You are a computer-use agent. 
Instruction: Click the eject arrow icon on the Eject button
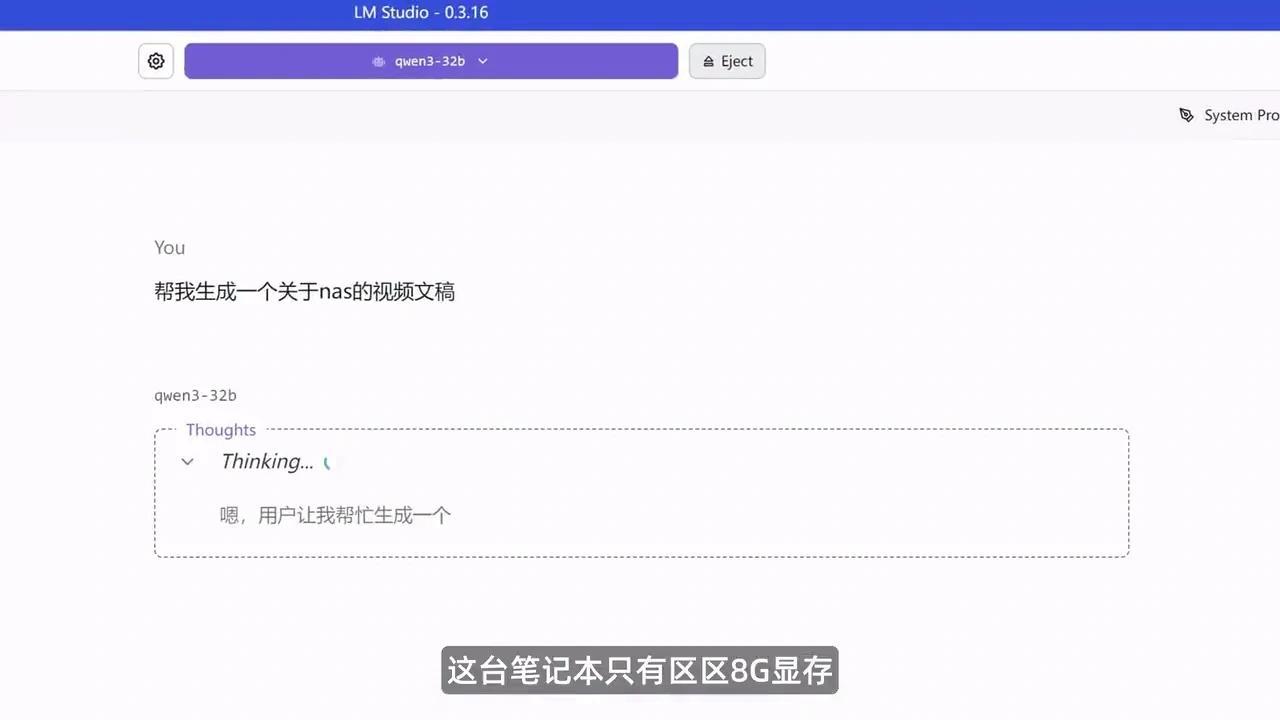[707, 61]
